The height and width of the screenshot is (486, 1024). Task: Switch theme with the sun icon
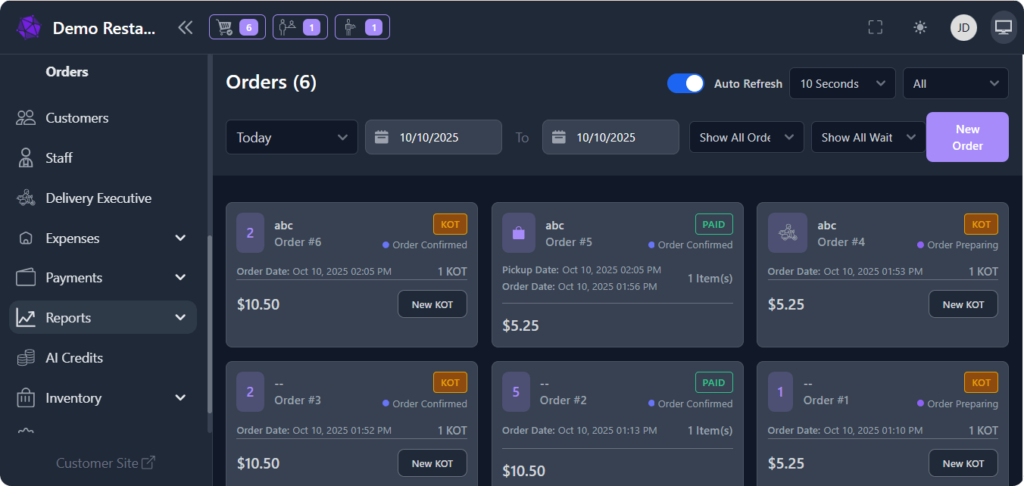920,28
